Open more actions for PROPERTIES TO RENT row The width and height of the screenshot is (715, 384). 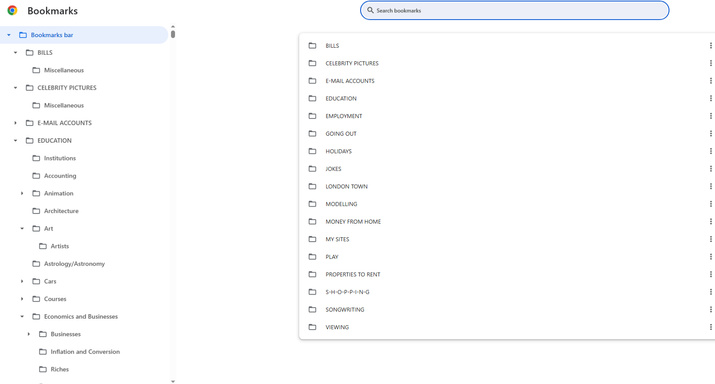click(x=710, y=274)
